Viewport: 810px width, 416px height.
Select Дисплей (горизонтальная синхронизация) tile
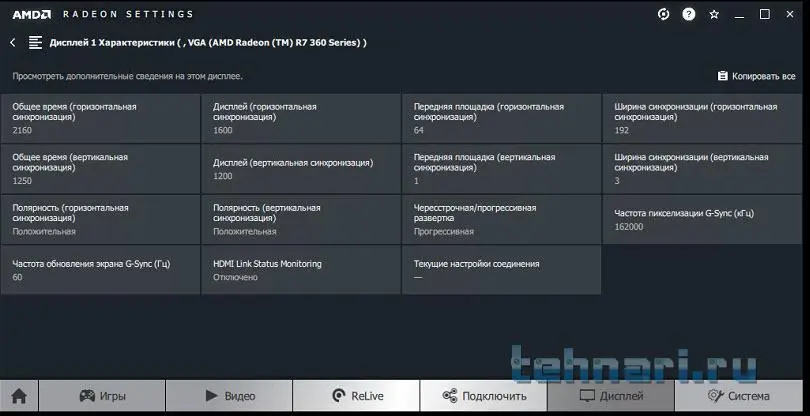(301, 118)
